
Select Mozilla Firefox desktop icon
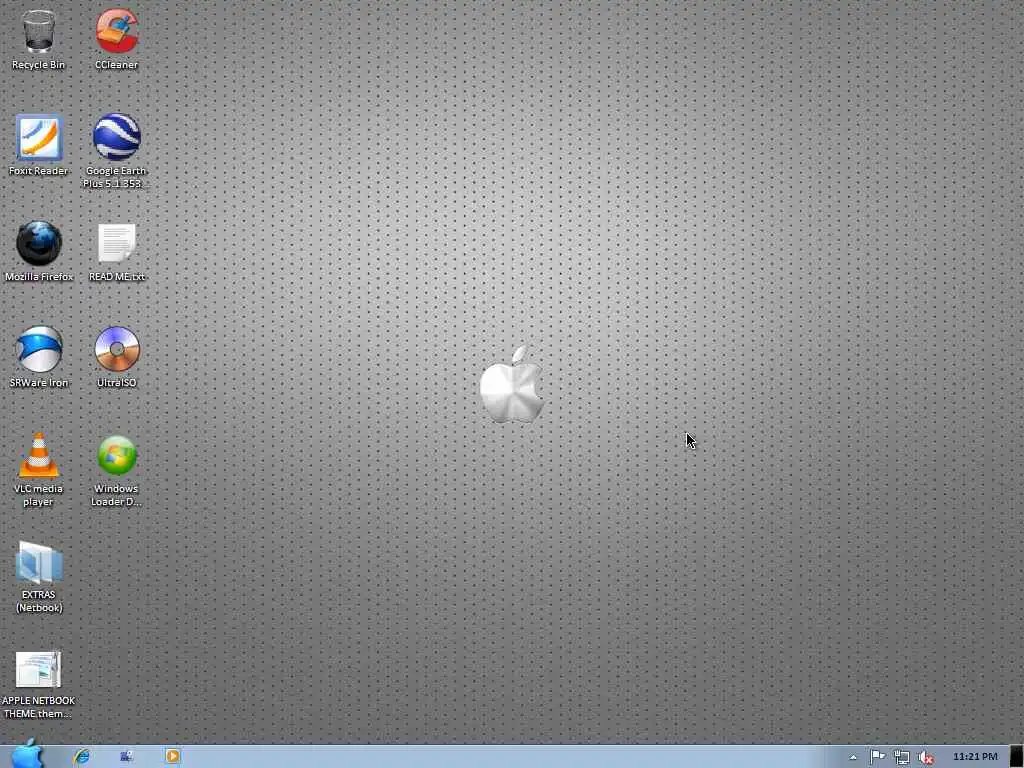pyautogui.click(x=39, y=251)
